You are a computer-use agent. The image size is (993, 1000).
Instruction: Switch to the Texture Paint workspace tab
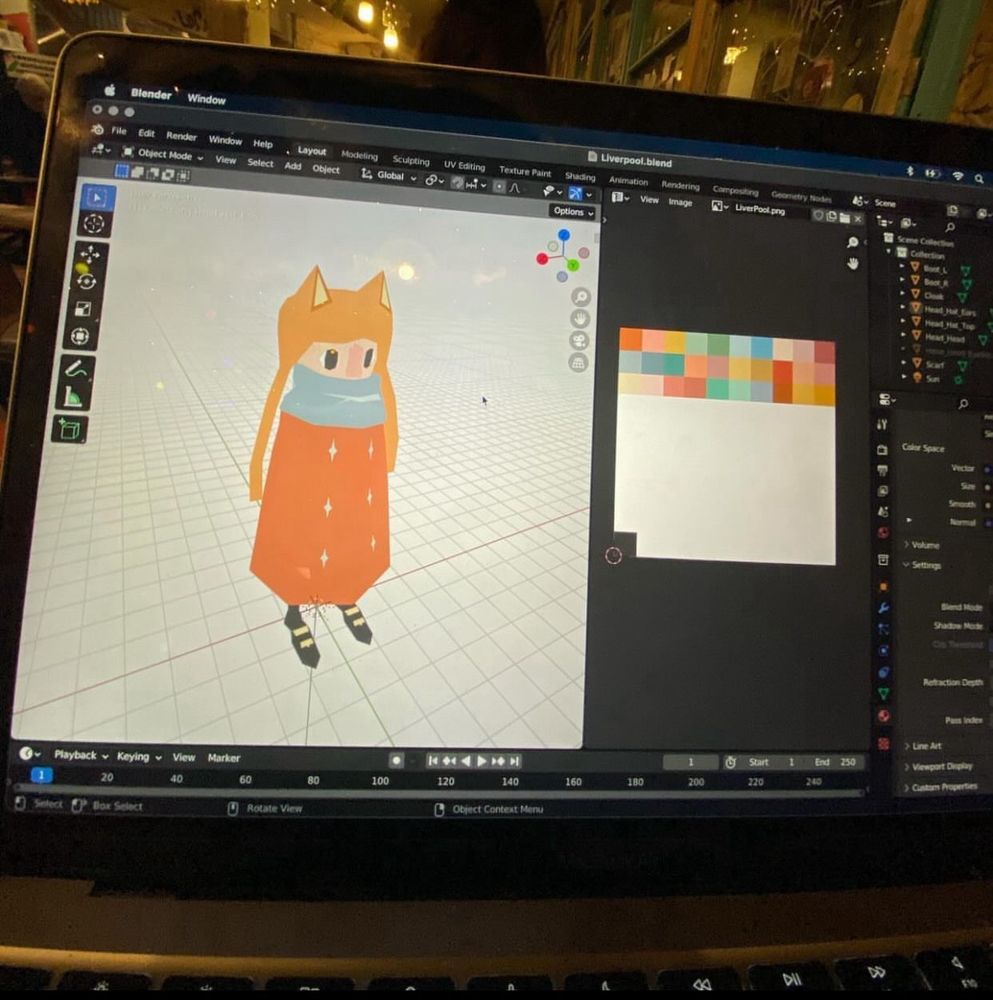click(525, 171)
